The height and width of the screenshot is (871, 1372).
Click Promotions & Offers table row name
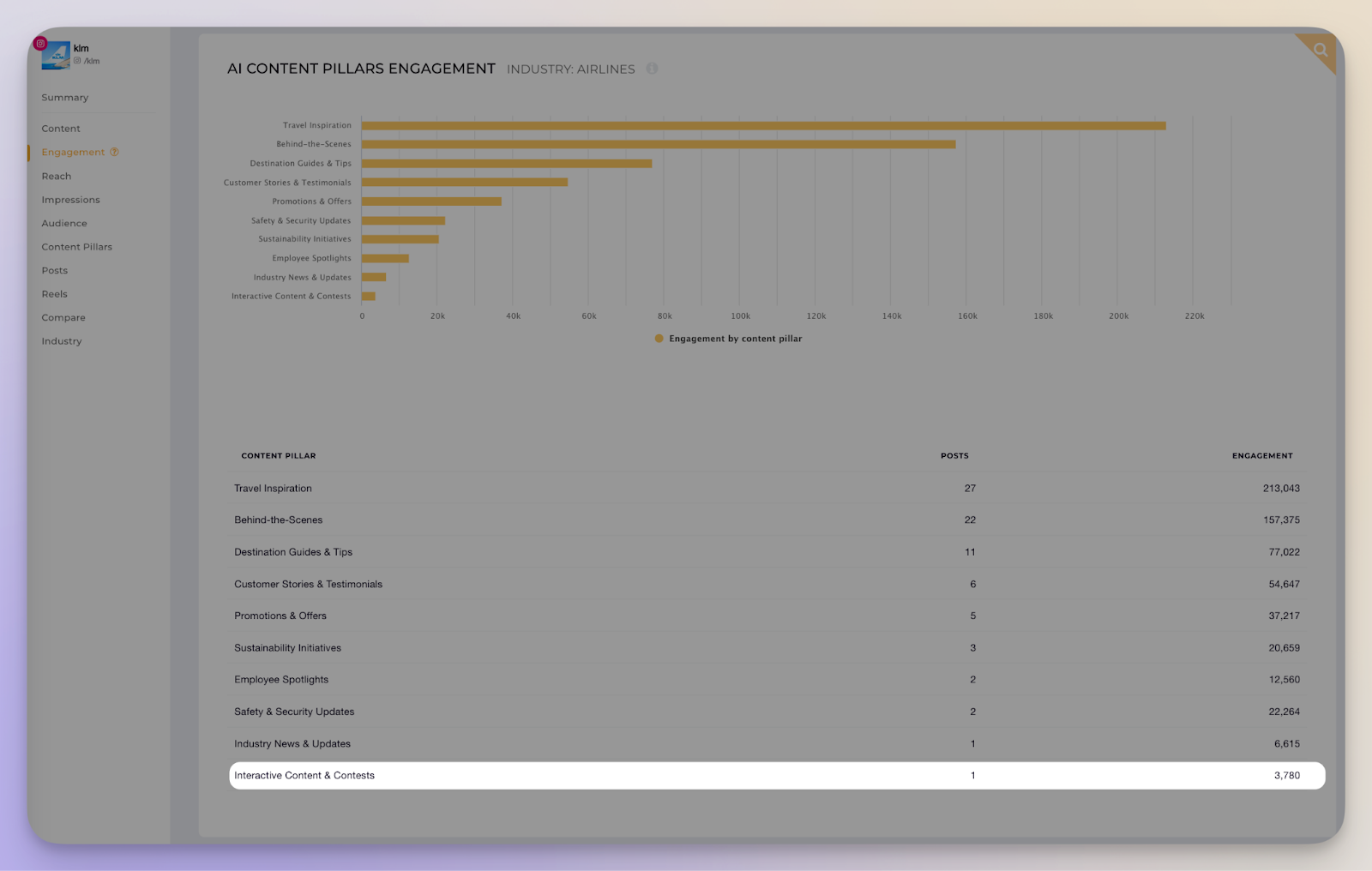(280, 616)
